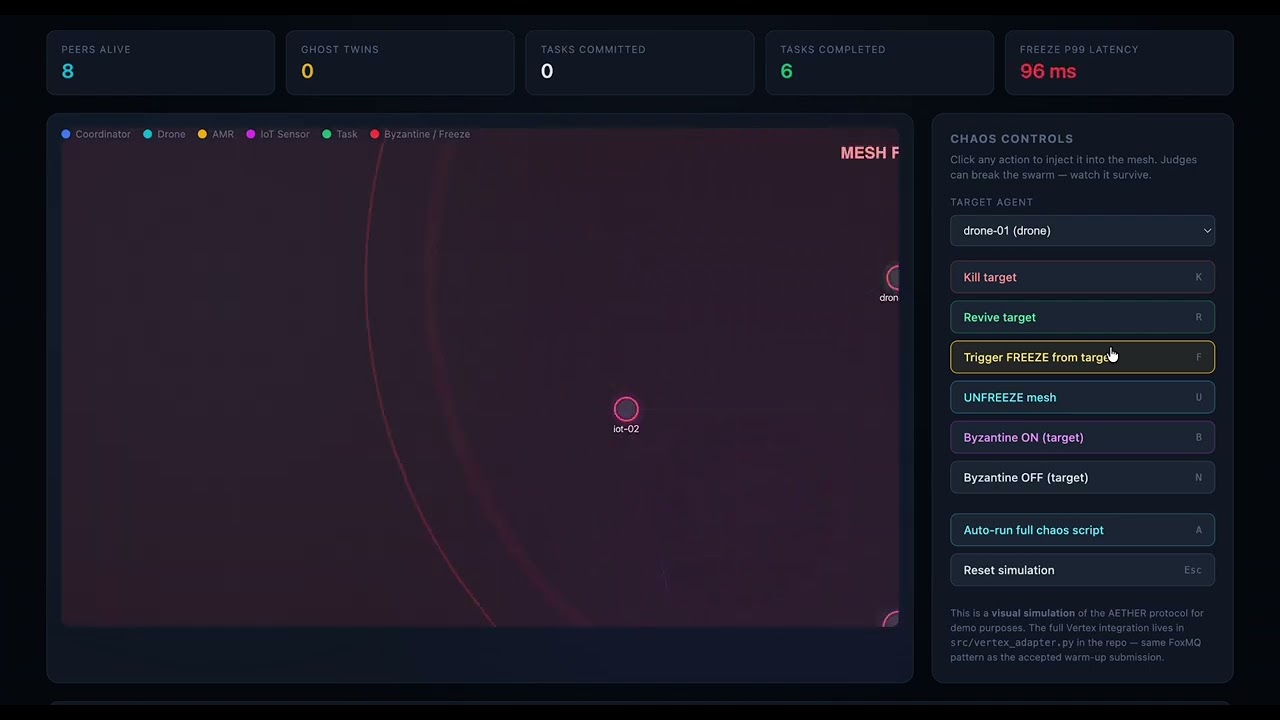Click the Ghost Twins value 0

coord(307,71)
